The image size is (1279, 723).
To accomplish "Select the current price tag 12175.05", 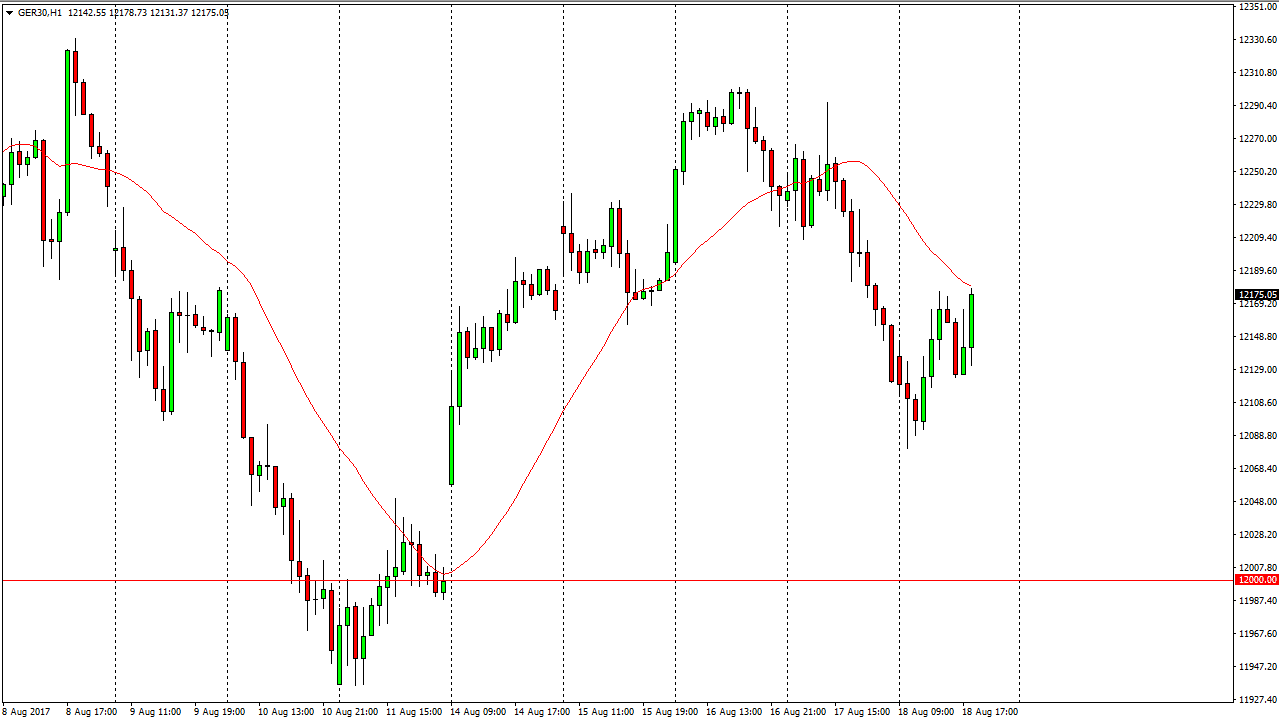I will tap(1257, 295).
